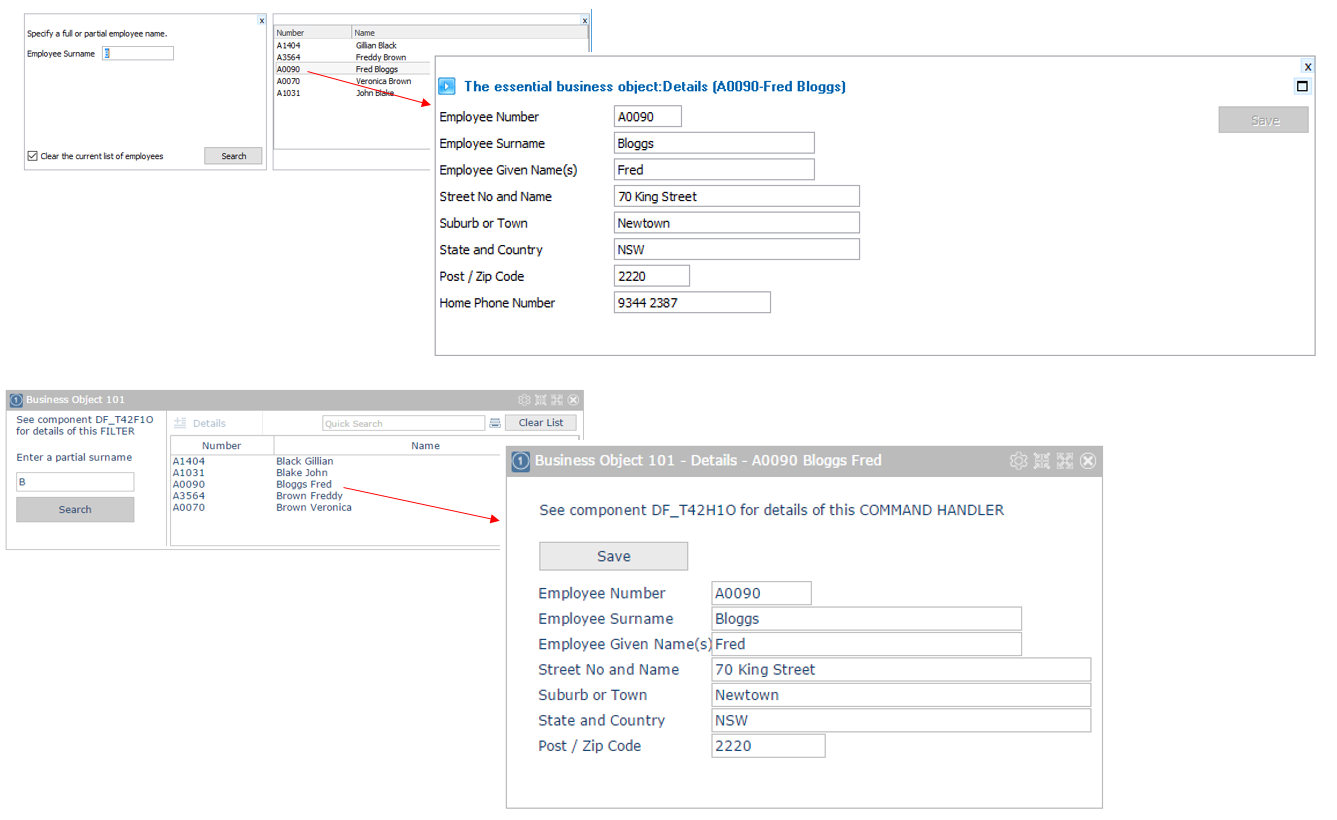Click the numbered app icon beside the Business Object 101 filter title
This screenshot has width=1337, height=820.
pyautogui.click(x=16, y=400)
